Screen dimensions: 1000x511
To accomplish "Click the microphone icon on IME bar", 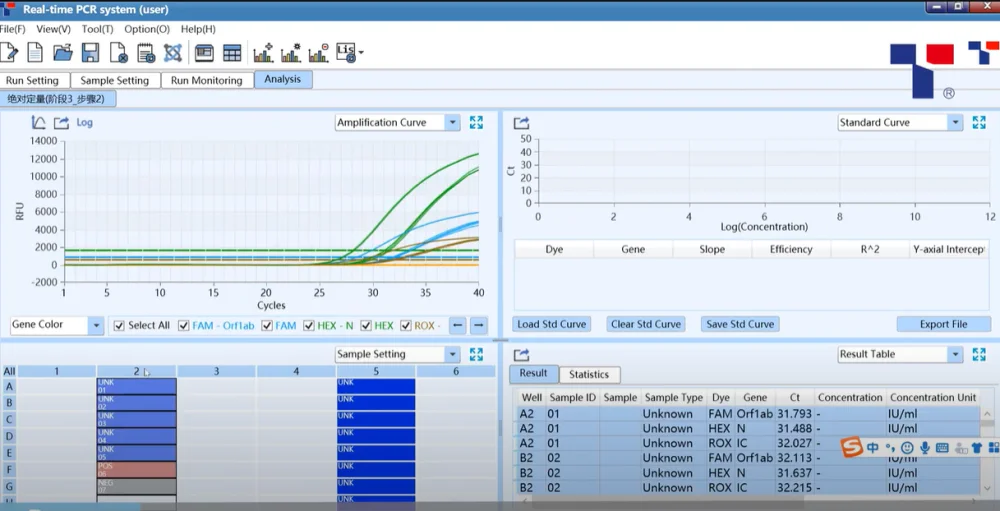I will click(925, 448).
